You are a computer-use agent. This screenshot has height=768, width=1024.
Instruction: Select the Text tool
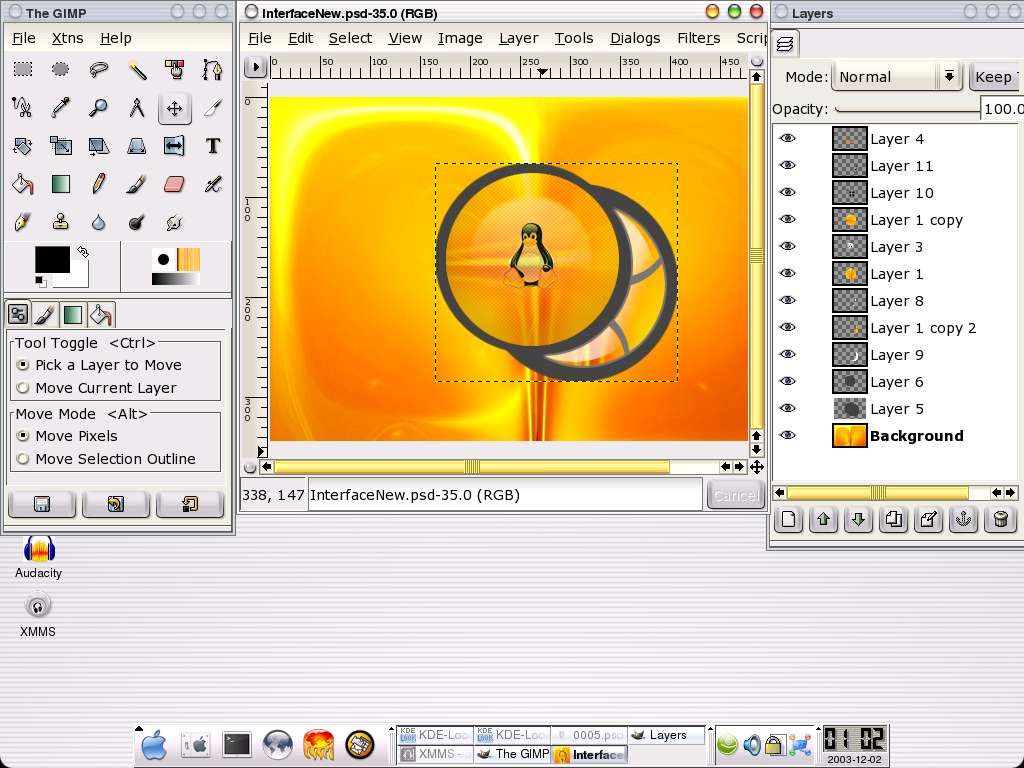[212, 146]
